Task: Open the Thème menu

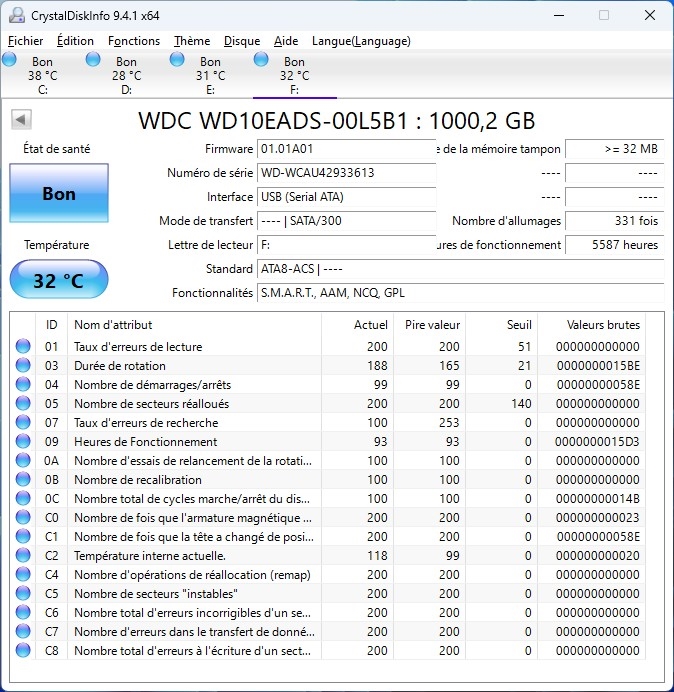Action: pyautogui.click(x=191, y=41)
